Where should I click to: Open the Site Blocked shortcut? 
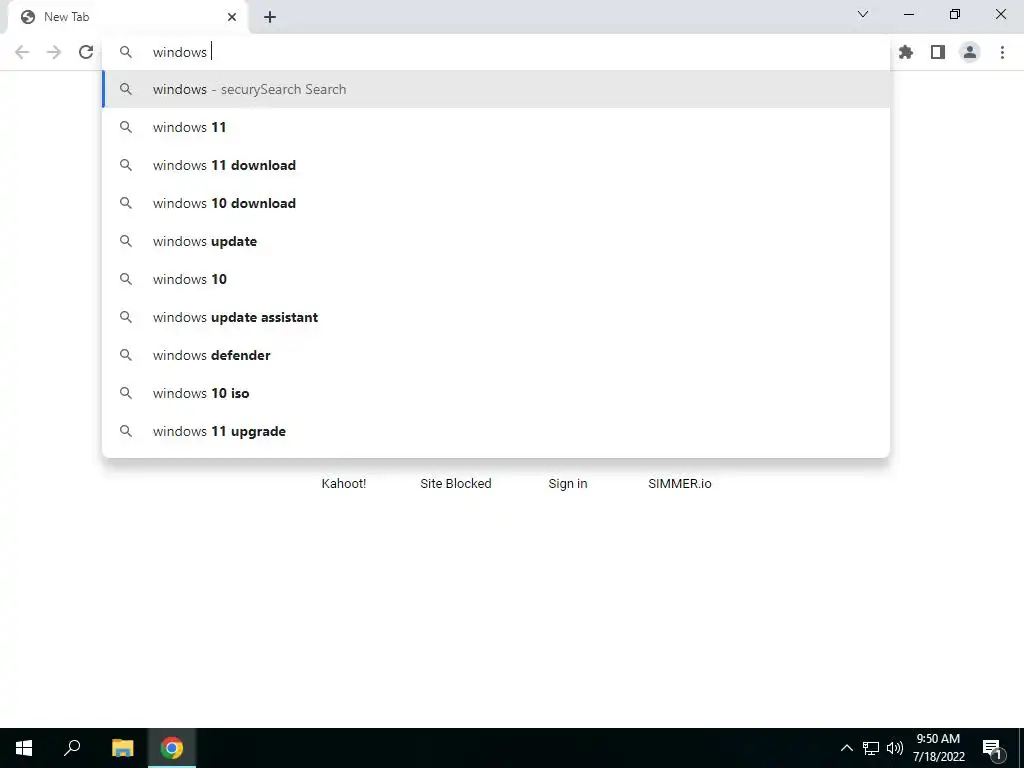pyautogui.click(x=456, y=484)
